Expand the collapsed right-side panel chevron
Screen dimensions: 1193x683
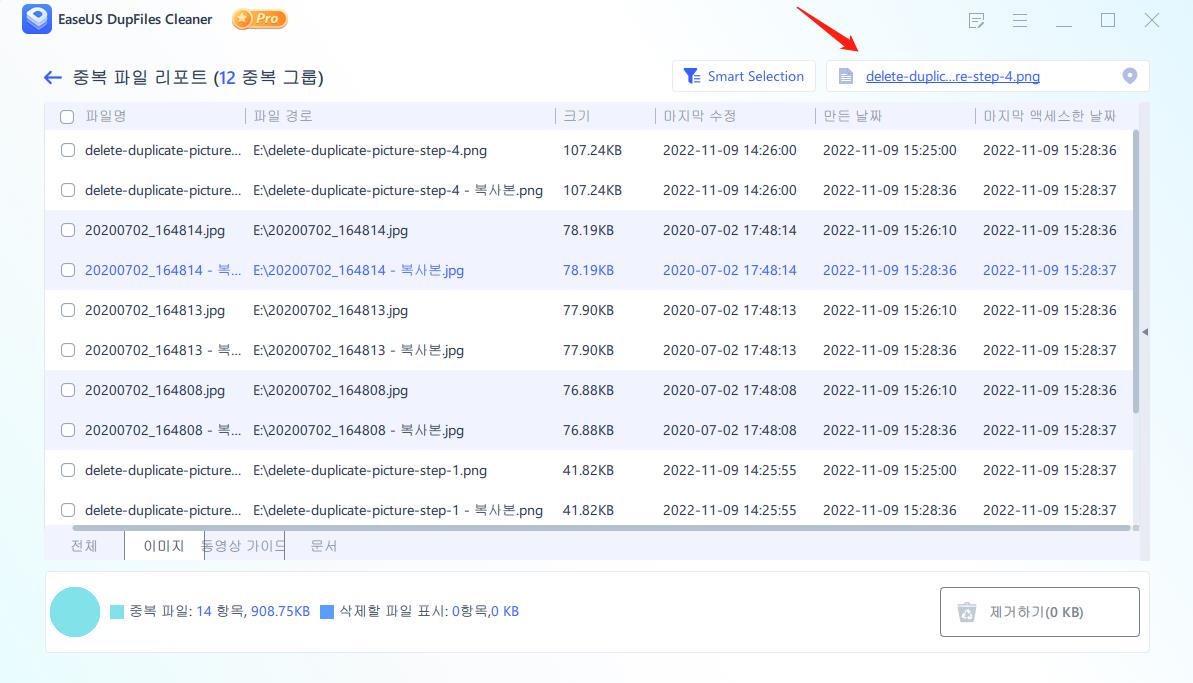pyautogui.click(x=1145, y=332)
